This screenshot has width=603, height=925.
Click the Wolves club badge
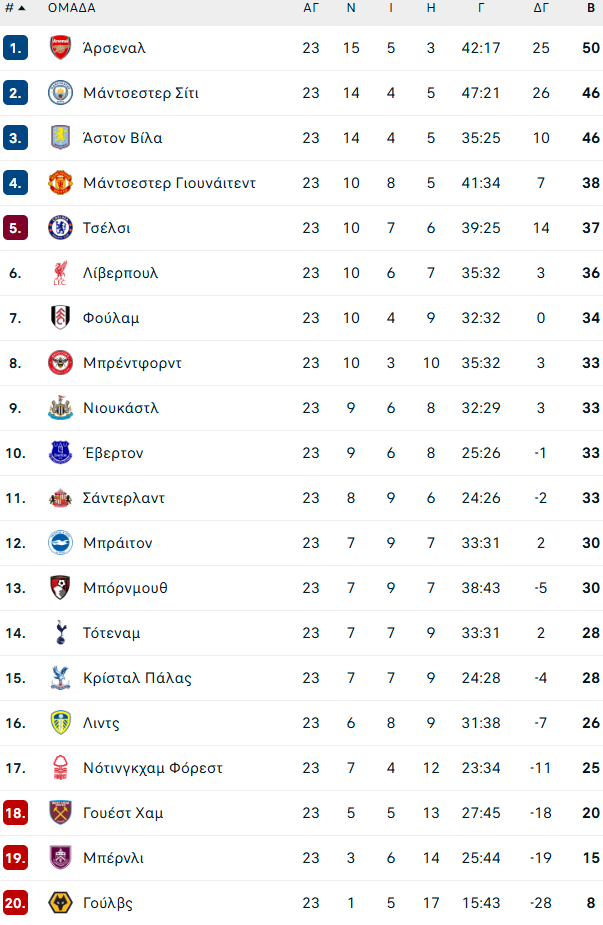tap(59, 902)
